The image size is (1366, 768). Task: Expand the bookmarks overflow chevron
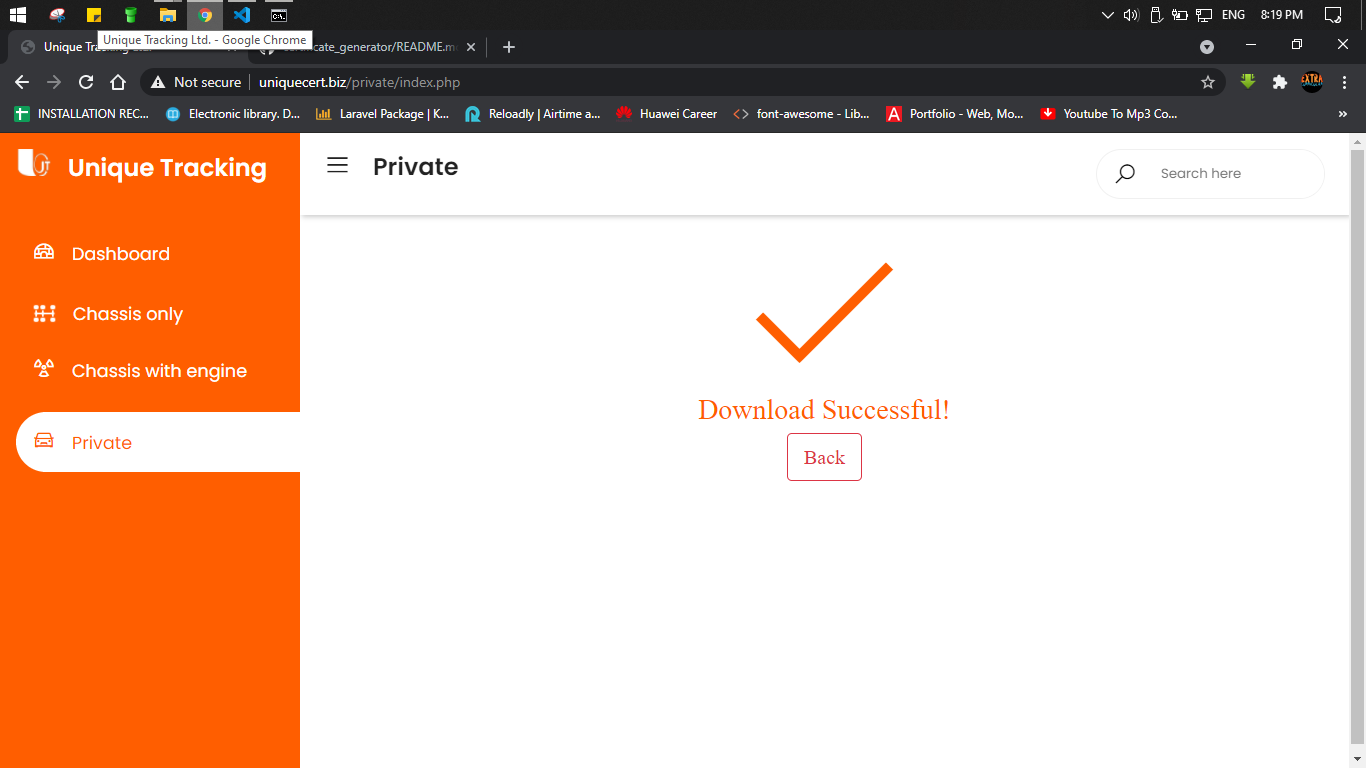click(x=1342, y=114)
